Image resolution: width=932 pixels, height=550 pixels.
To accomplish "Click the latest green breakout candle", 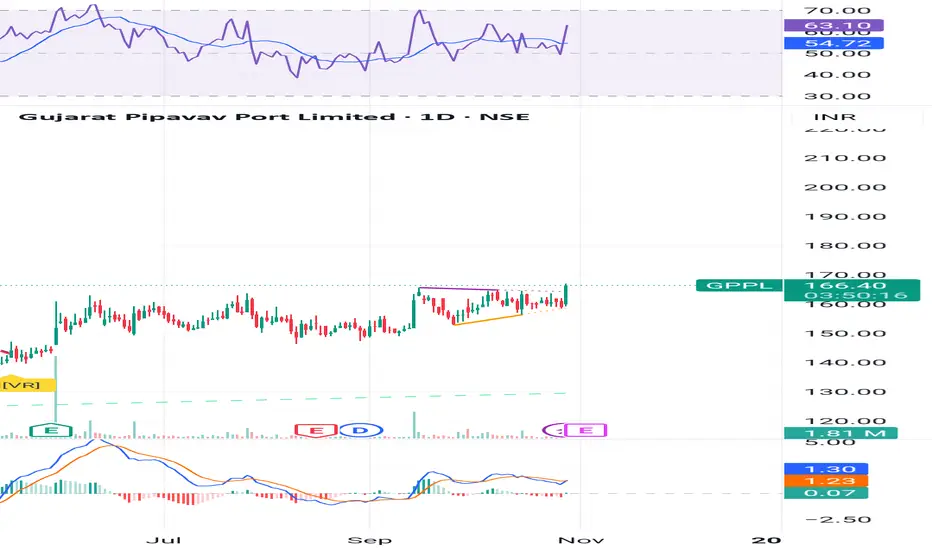I will tap(566, 295).
